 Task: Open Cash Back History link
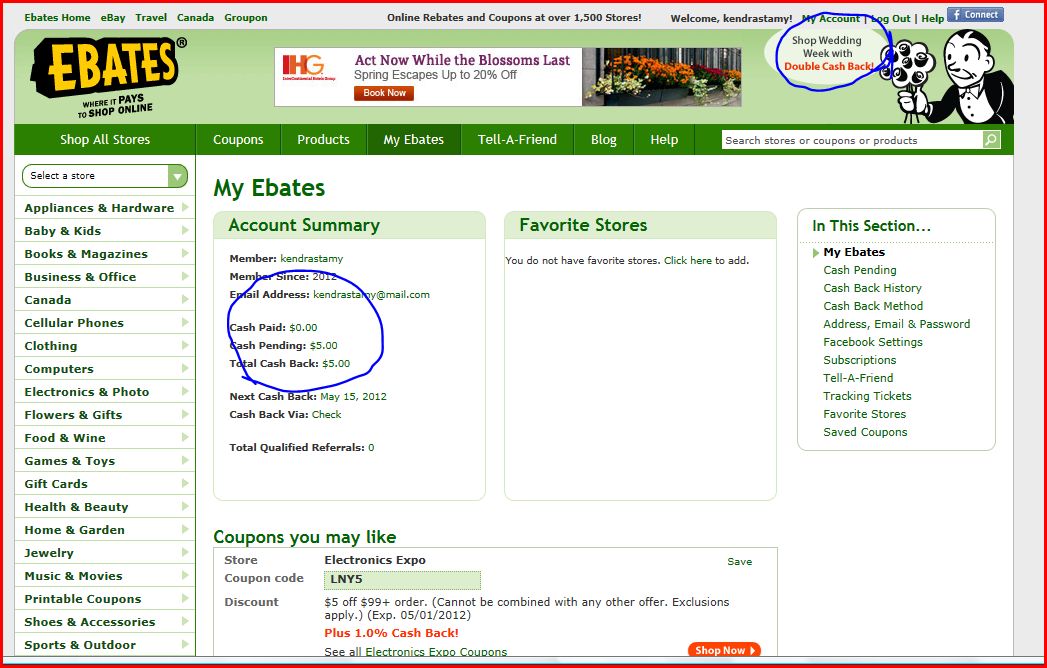click(872, 288)
